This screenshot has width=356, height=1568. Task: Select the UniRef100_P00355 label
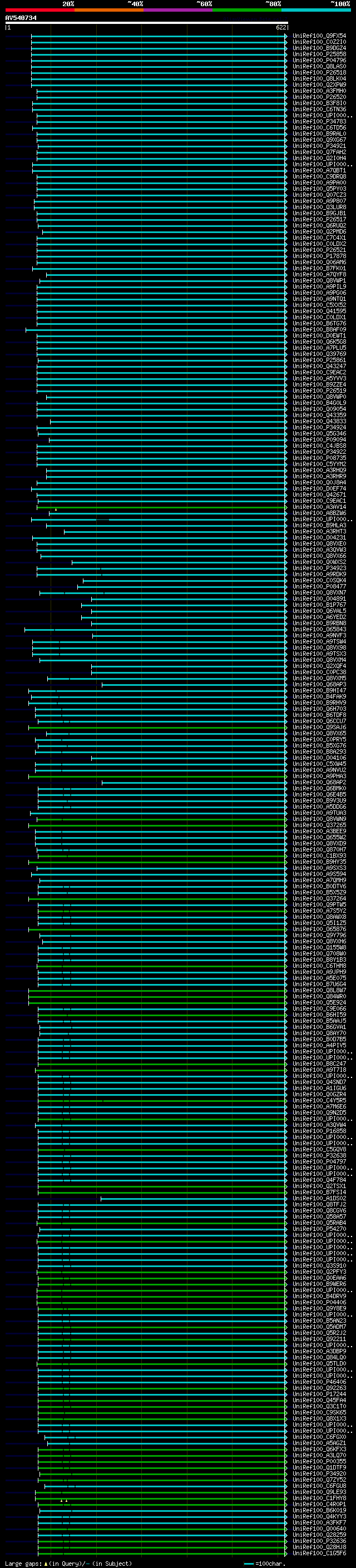coord(319,1461)
